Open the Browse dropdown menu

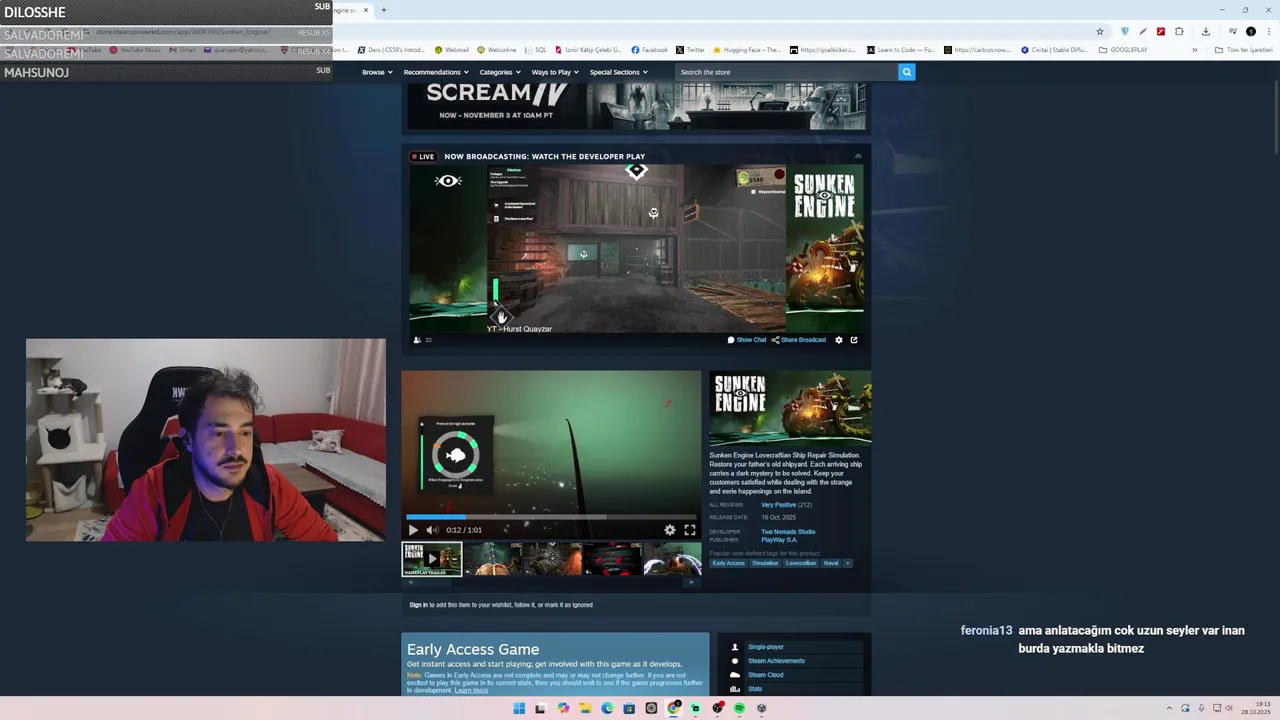tap(376, 72)
